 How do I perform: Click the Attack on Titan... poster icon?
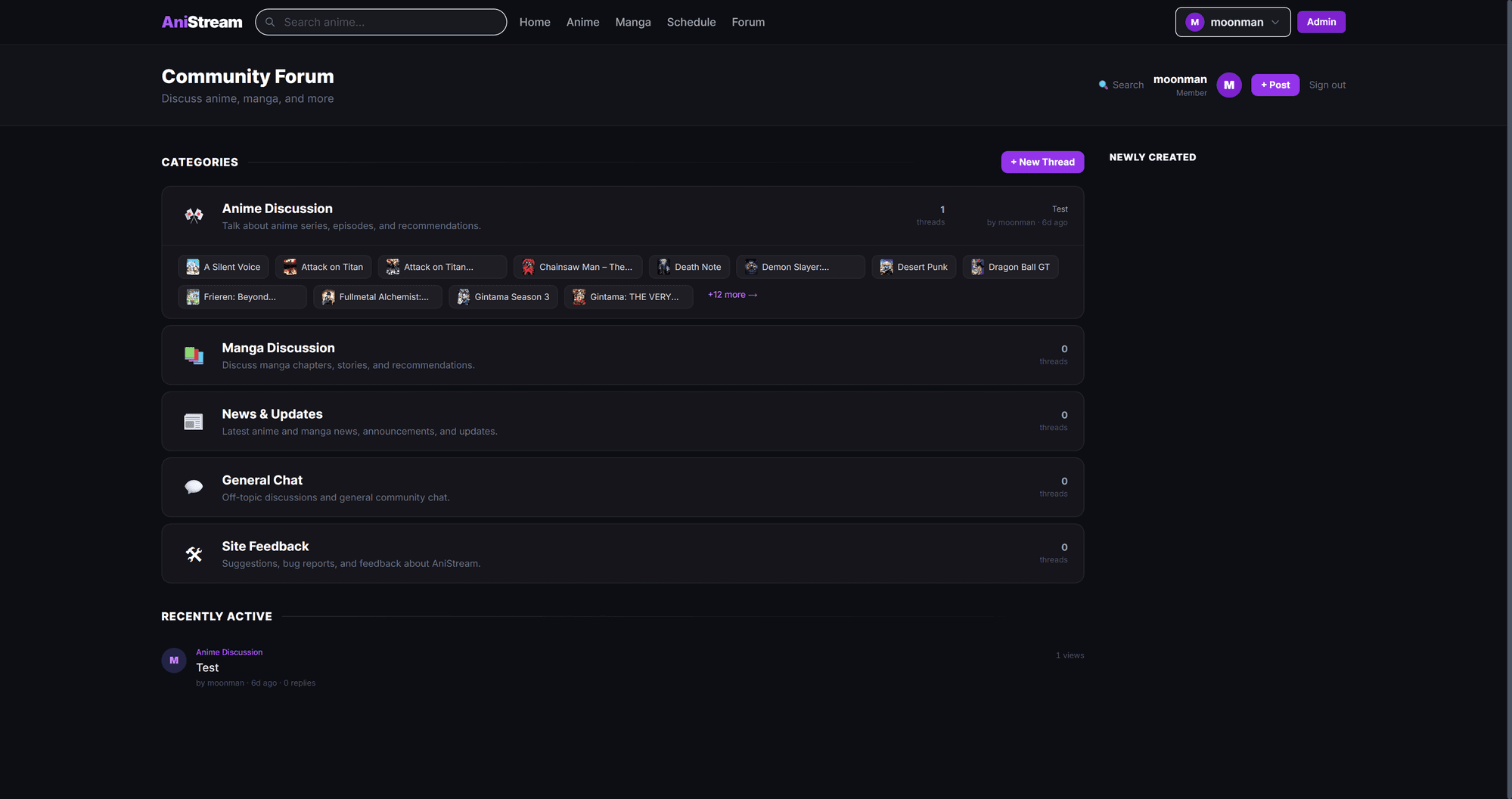click(x=393, y=267)
